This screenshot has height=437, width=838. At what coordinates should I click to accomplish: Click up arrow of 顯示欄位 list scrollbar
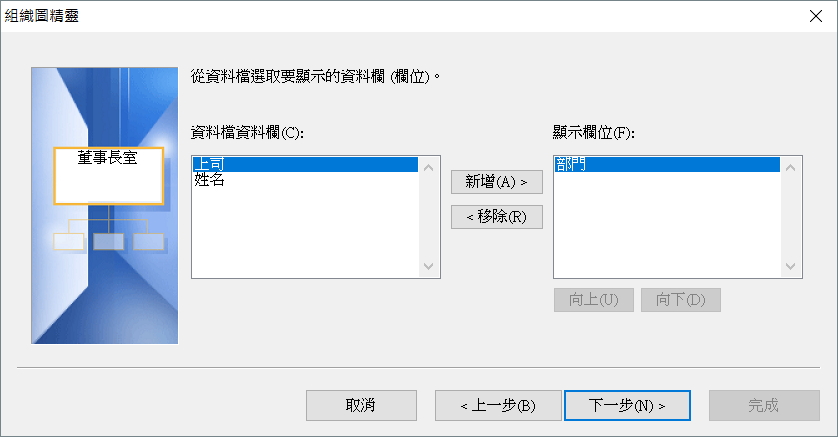[790, 167]
